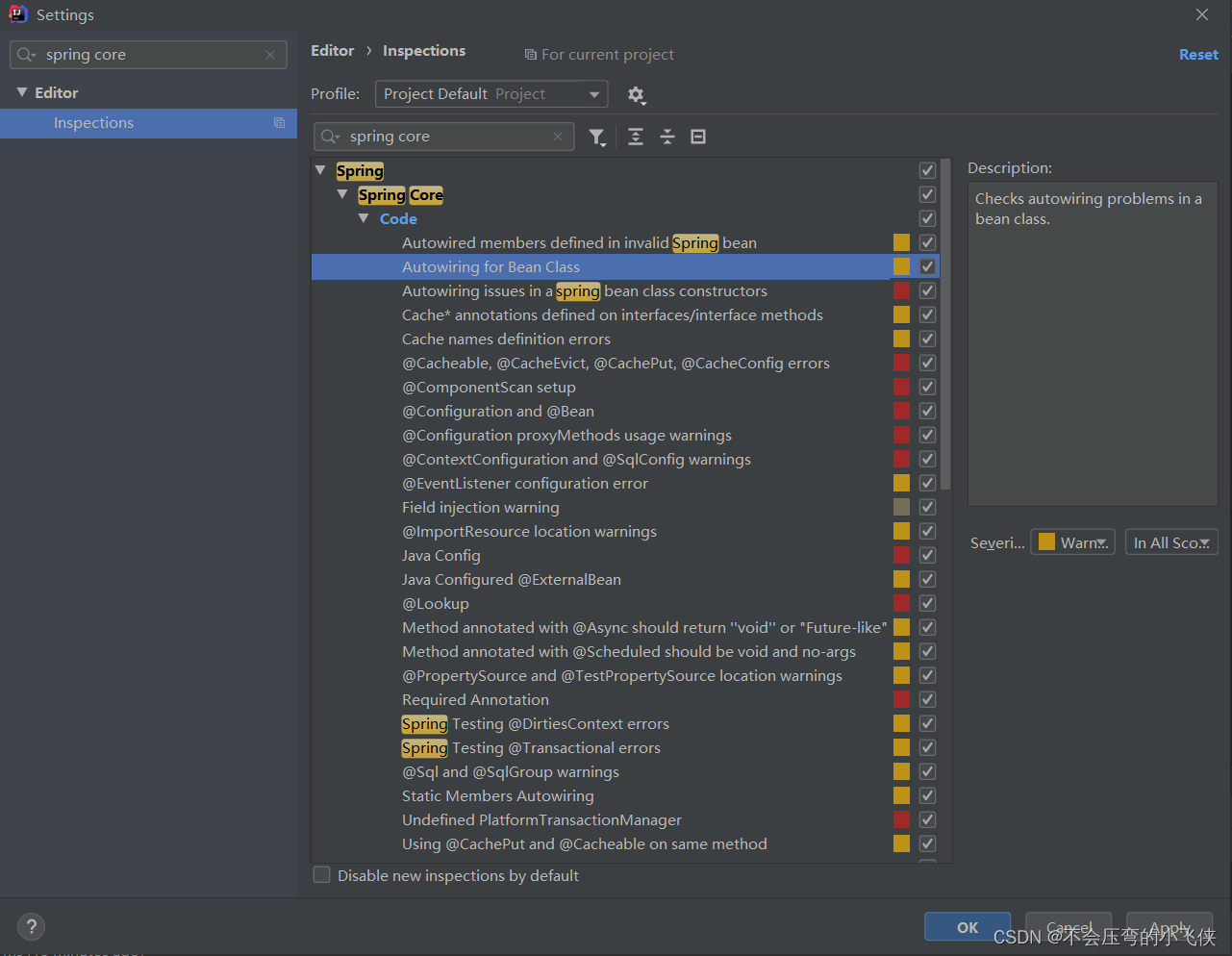Click the magnifier icon in settings search
The width and height of the screenshot is (1232, 956).
coord(26,55)
